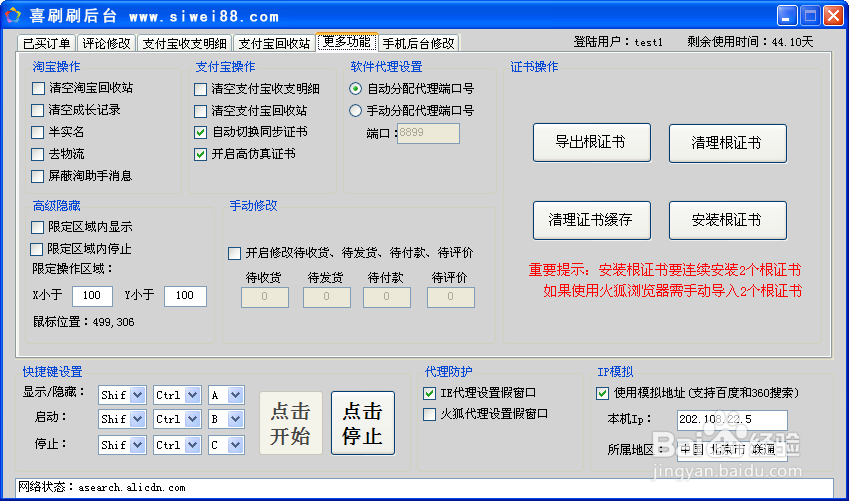The image size is (849, 501).
Task: Click the 网络状态 status bar text
Action: coord(102,487)
